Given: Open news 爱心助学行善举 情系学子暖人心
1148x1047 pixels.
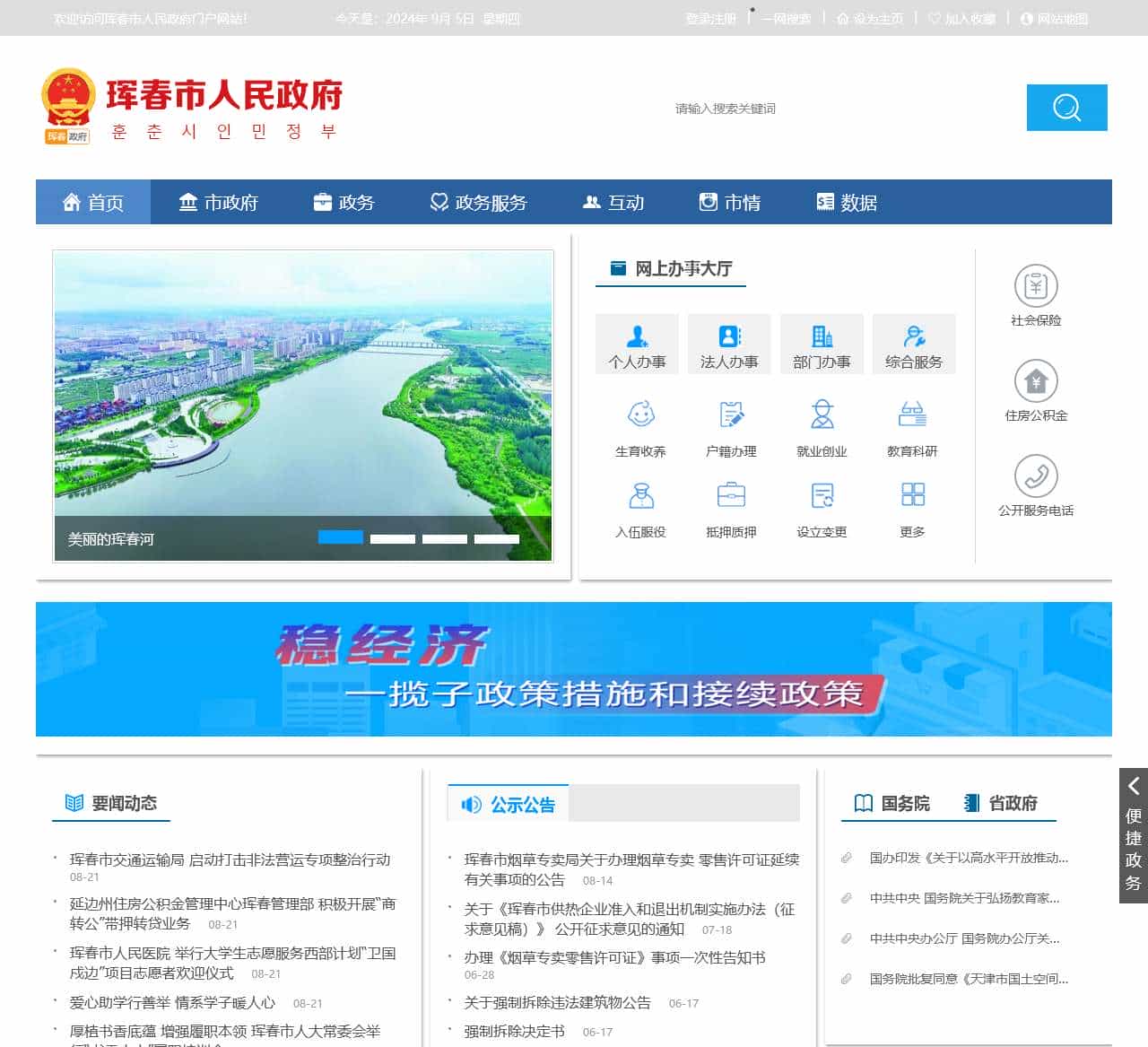Looking at the screenshot, I should (172, 1003).
